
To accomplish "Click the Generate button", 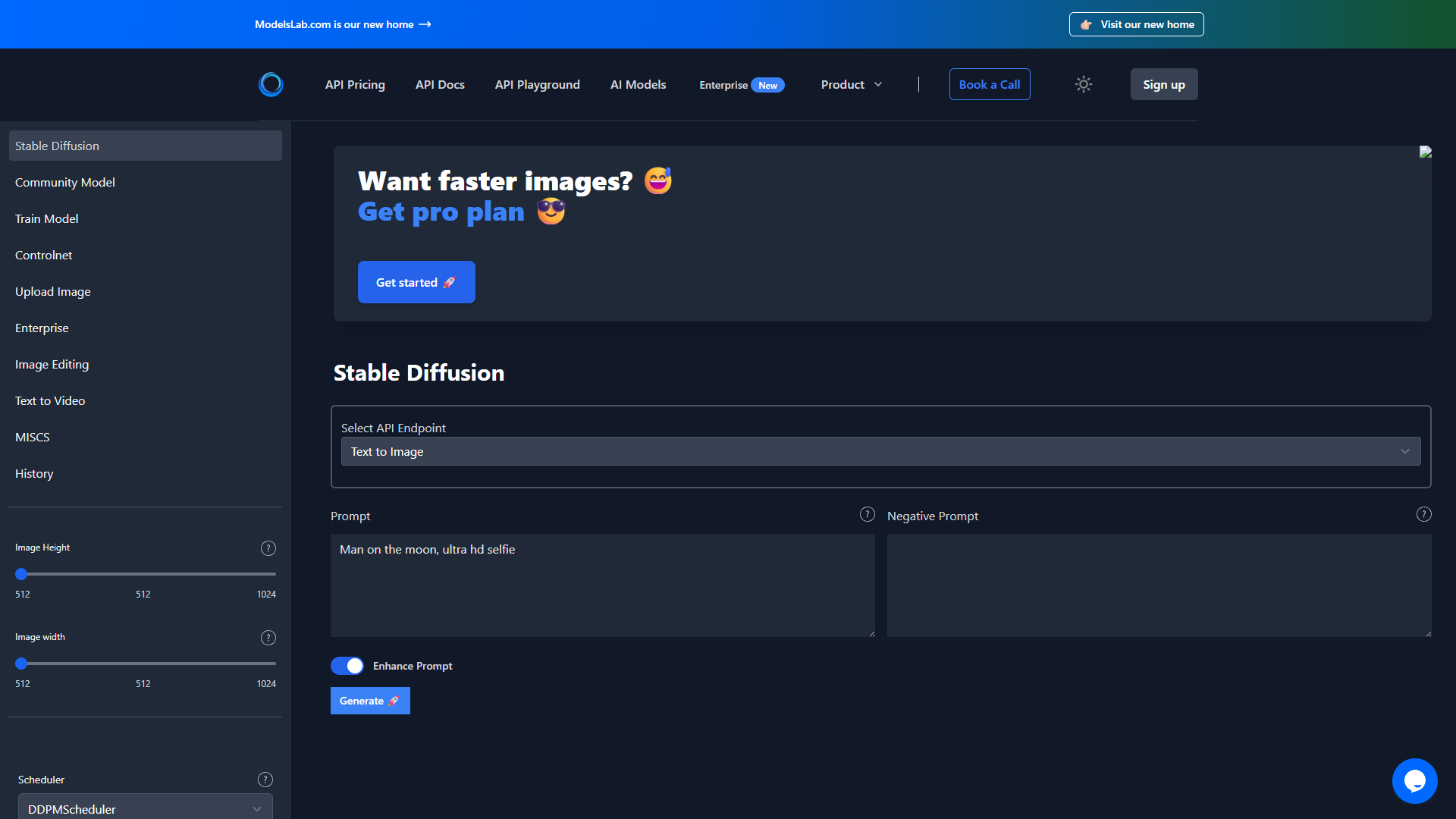I will pyautogui.click(x=370, y=701).
